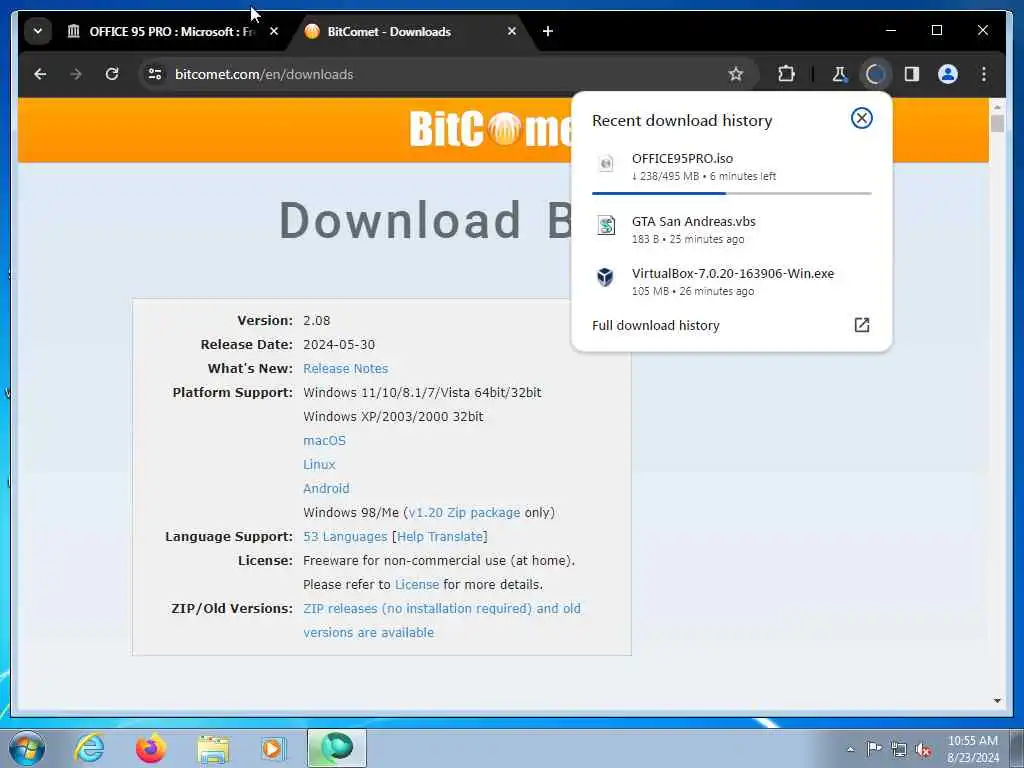The height and width of the screenshot is (768, 1024).
Task: Open the Release Notes link
Action: point(345,368)
